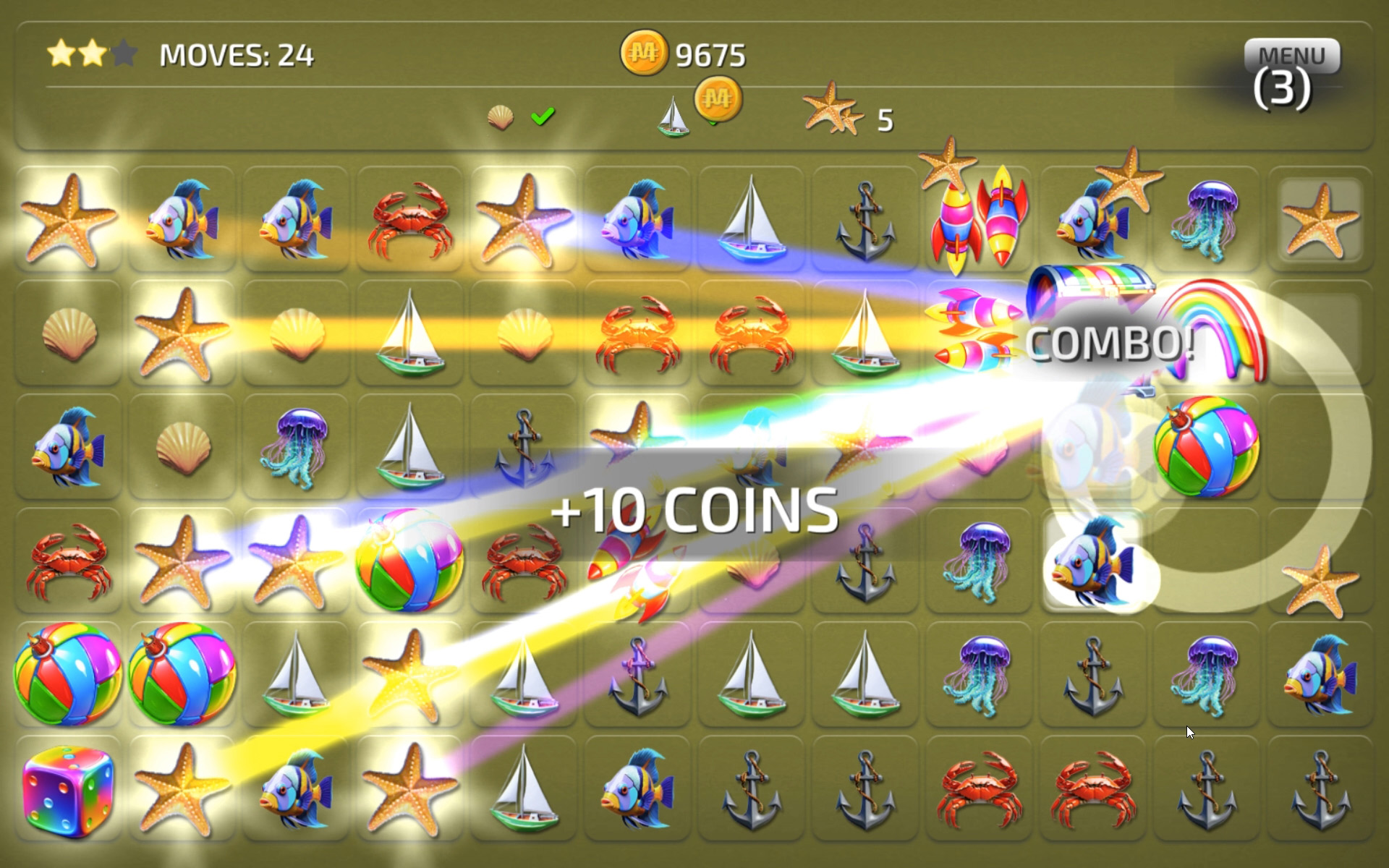Click the beach ball in the bottom-left corner
The height and width of the screenshot is (868, 1389).
(x=67, y=673)
